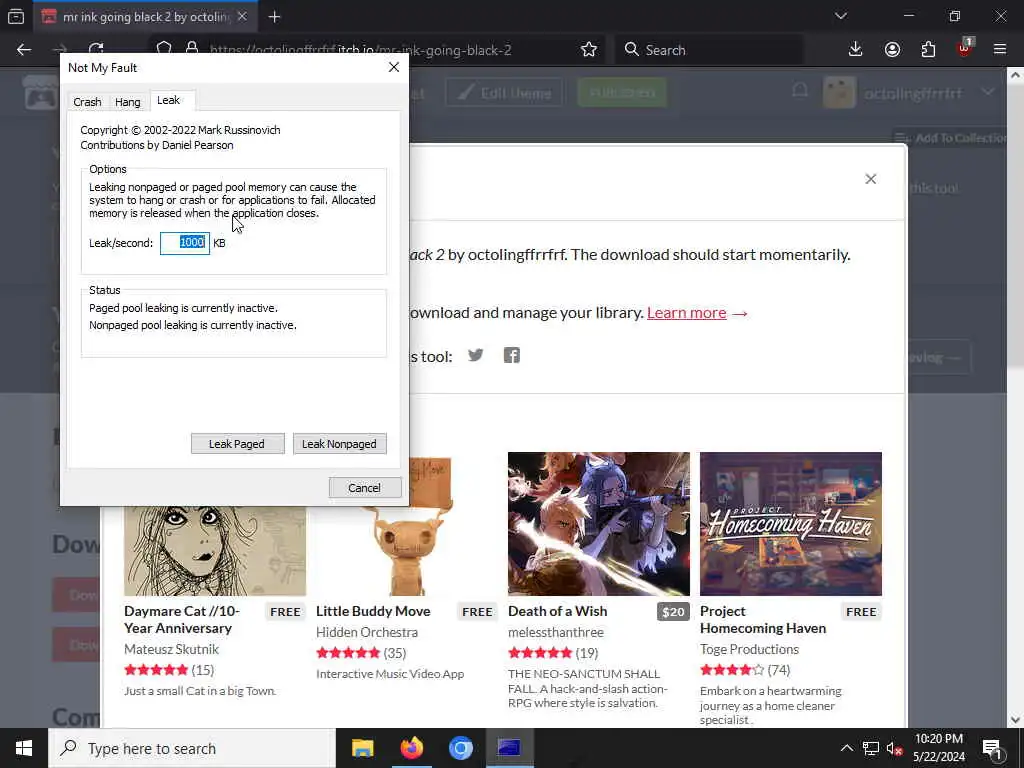Image resolution: width=1024 pixels, height=768 pixels.
Task: Visit melessthanthree author page
Action: (x=556, y=632)
